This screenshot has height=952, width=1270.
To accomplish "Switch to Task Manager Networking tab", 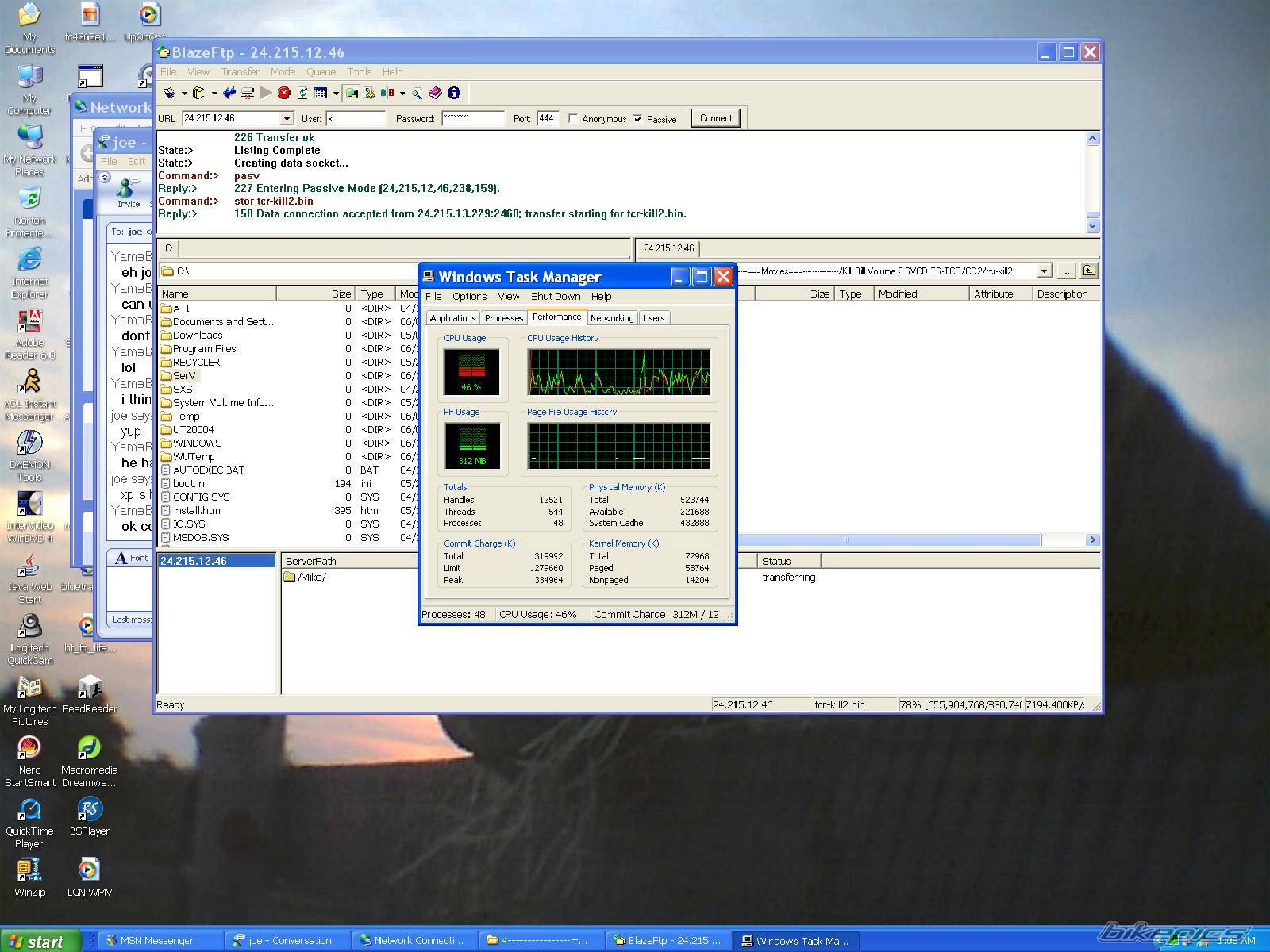I will point(612,318).
